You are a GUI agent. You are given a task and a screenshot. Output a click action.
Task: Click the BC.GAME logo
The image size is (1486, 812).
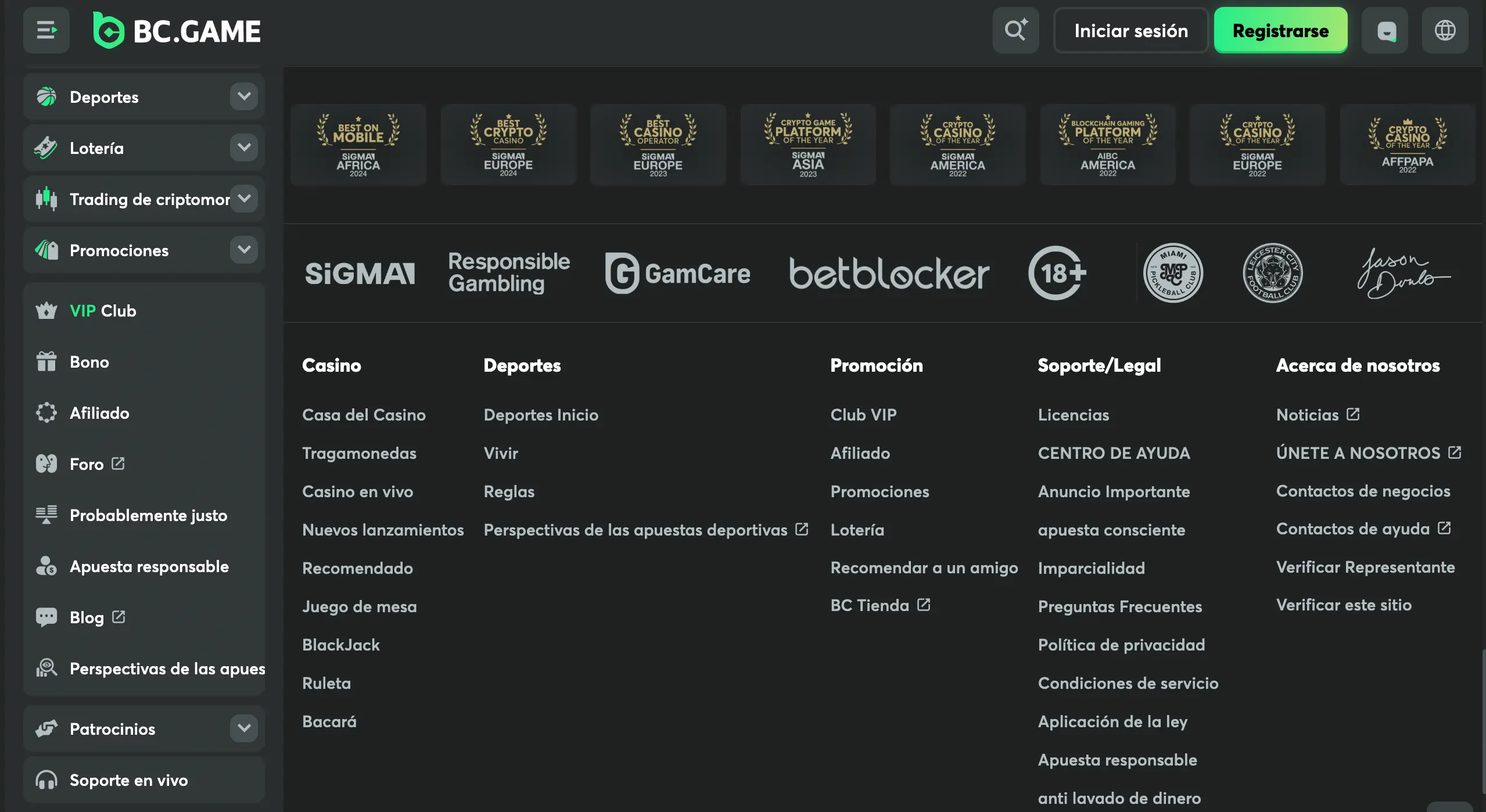(x=177, y=30)
